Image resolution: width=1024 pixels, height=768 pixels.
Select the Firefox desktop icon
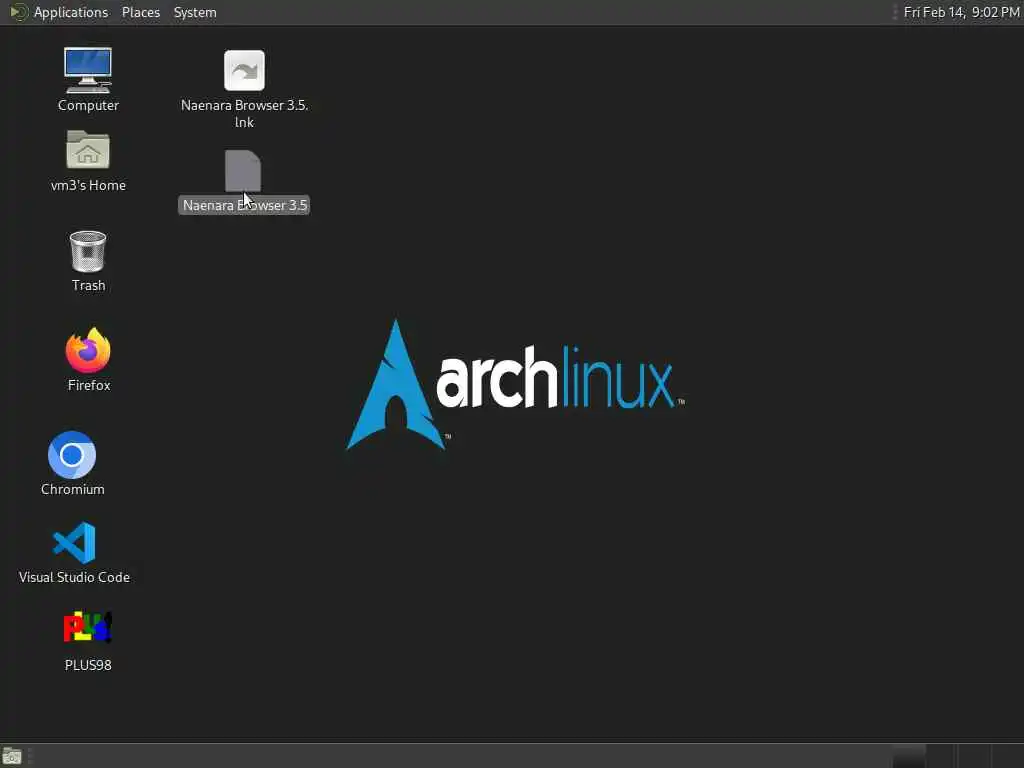(88, 350)
